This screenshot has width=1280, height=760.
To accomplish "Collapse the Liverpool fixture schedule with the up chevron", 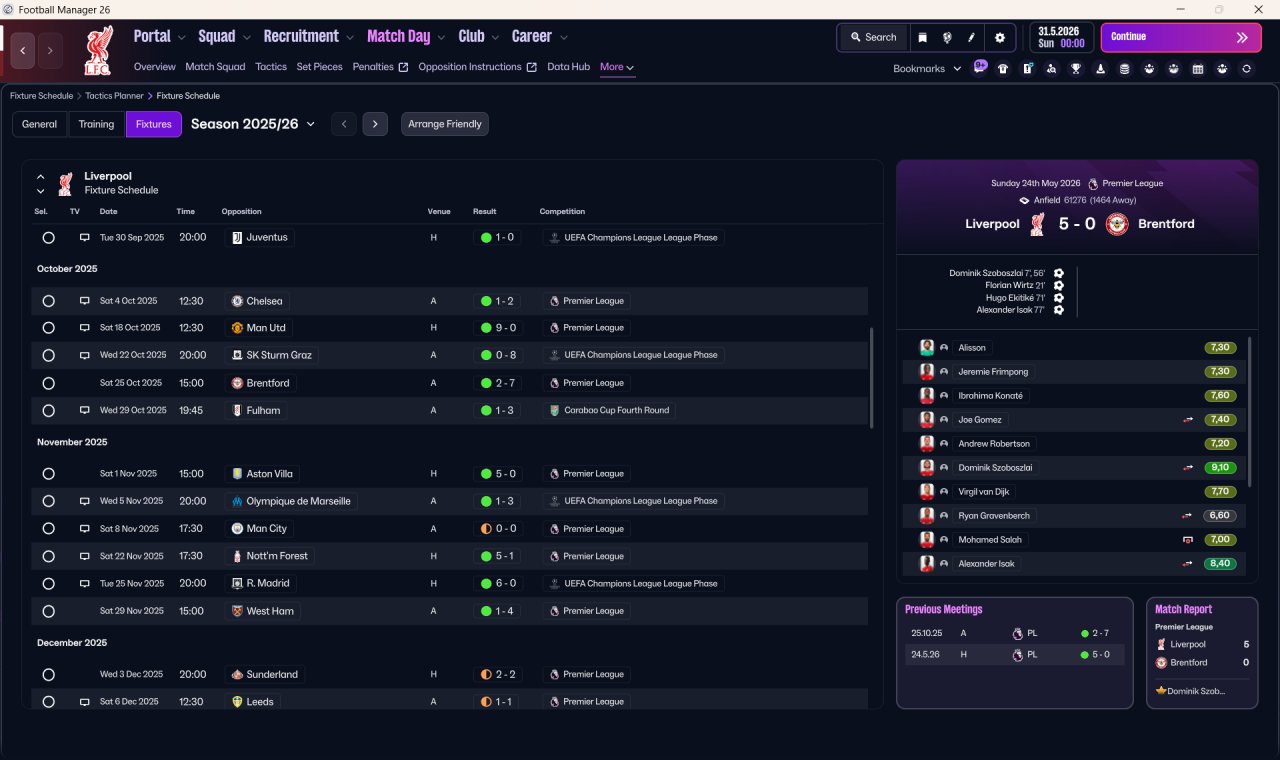I will 41,177.
